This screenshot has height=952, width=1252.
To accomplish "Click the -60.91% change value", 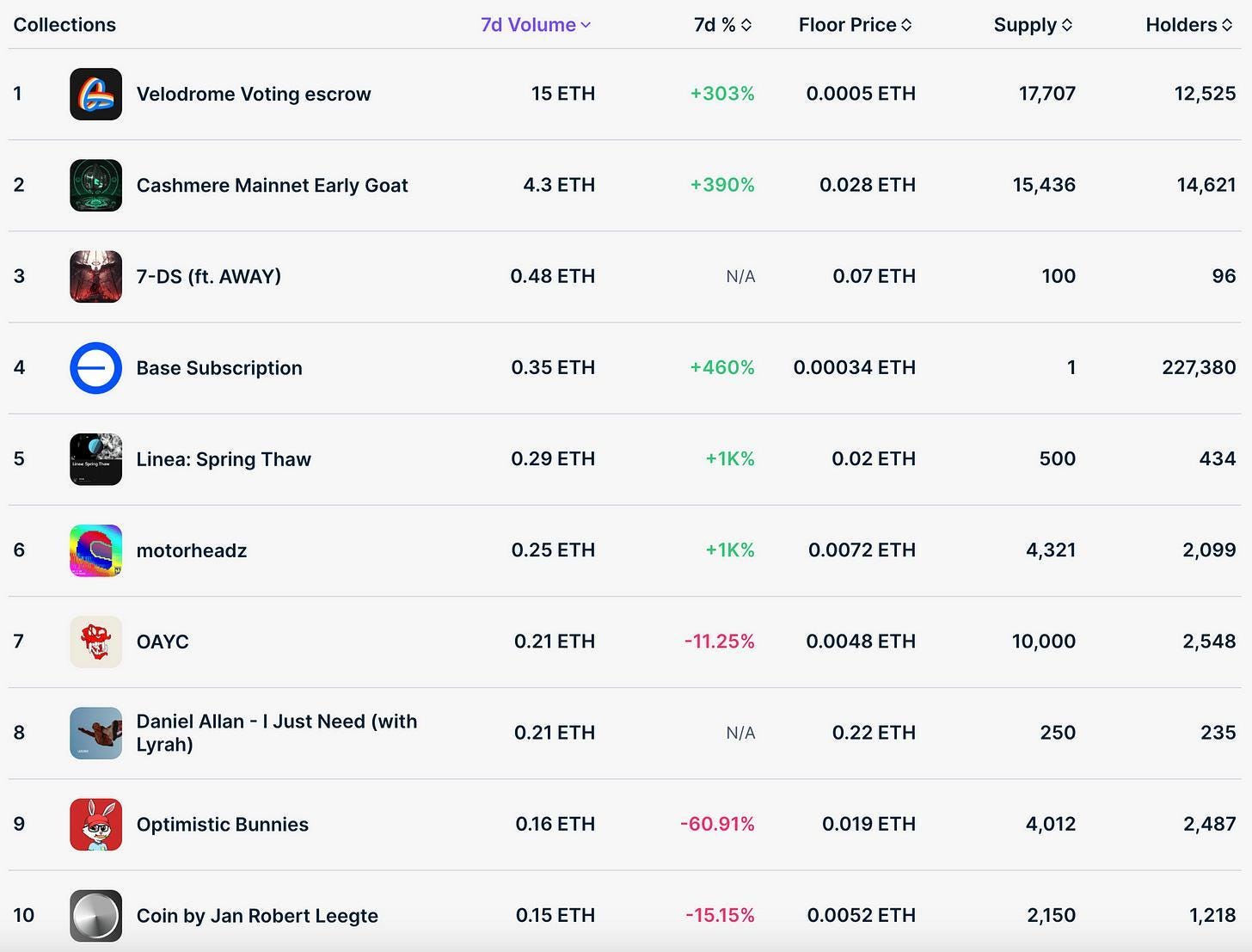I will (717, 824).
